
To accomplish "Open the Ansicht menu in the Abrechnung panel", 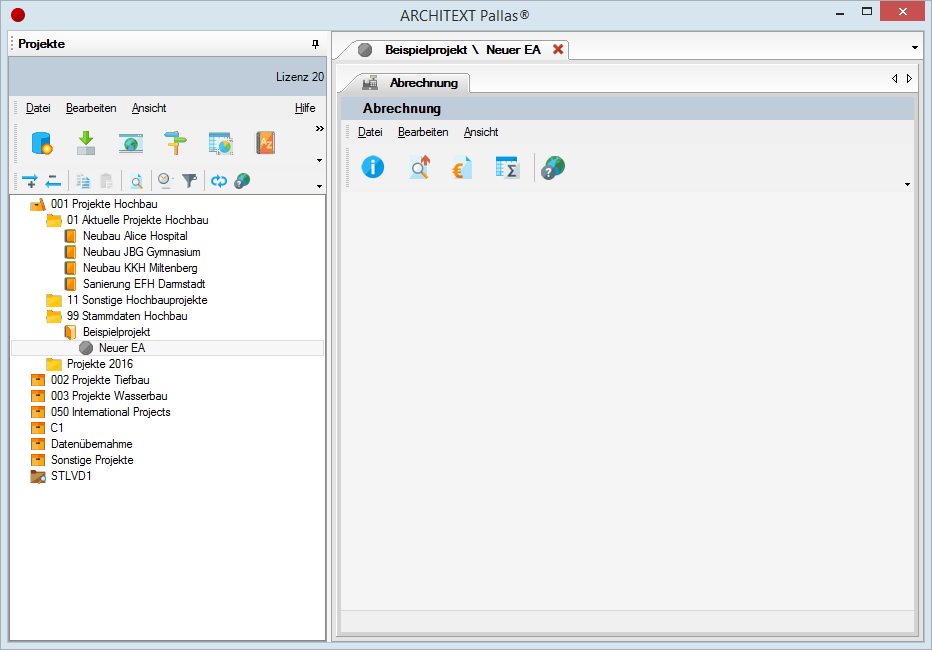I will pos(481,132).
